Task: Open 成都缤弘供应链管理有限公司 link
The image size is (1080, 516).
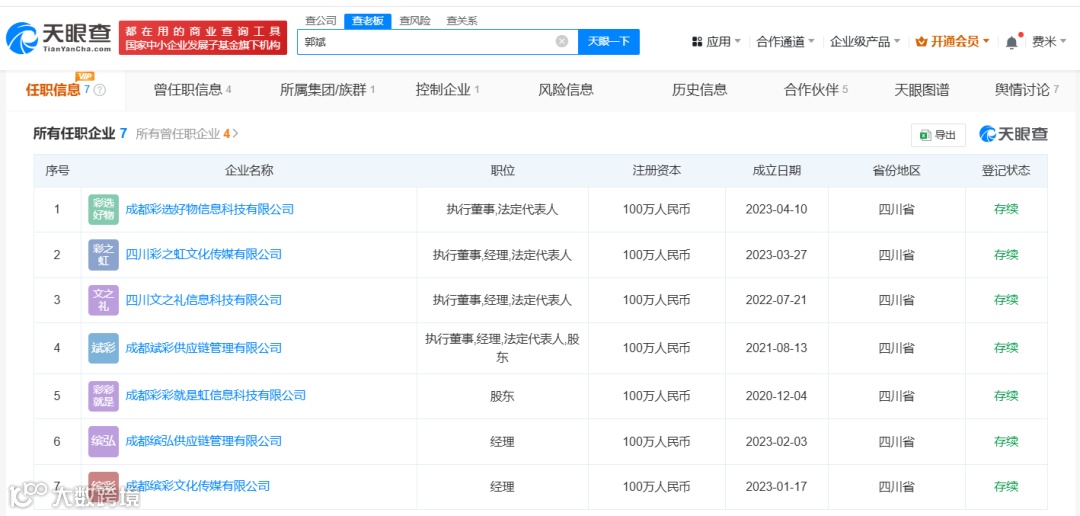Action: (204, 442)
